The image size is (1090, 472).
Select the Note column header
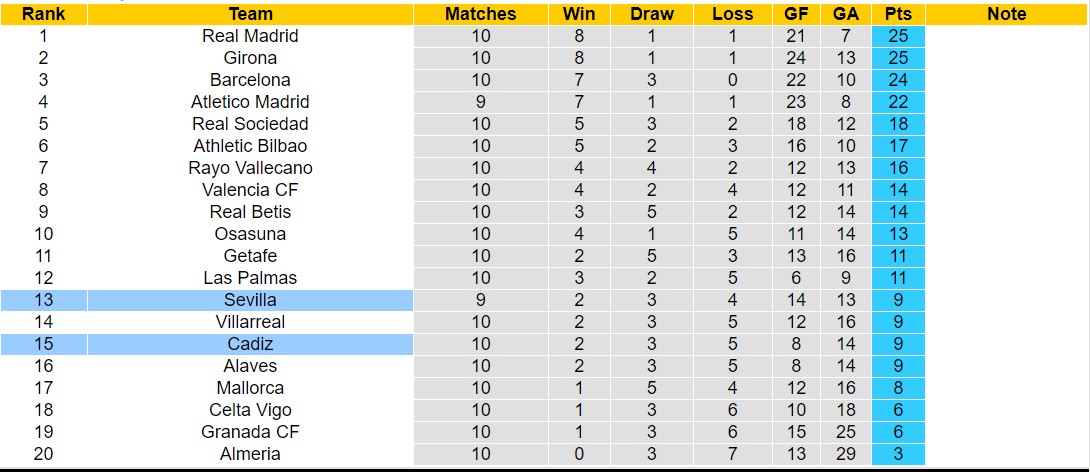1006,14
